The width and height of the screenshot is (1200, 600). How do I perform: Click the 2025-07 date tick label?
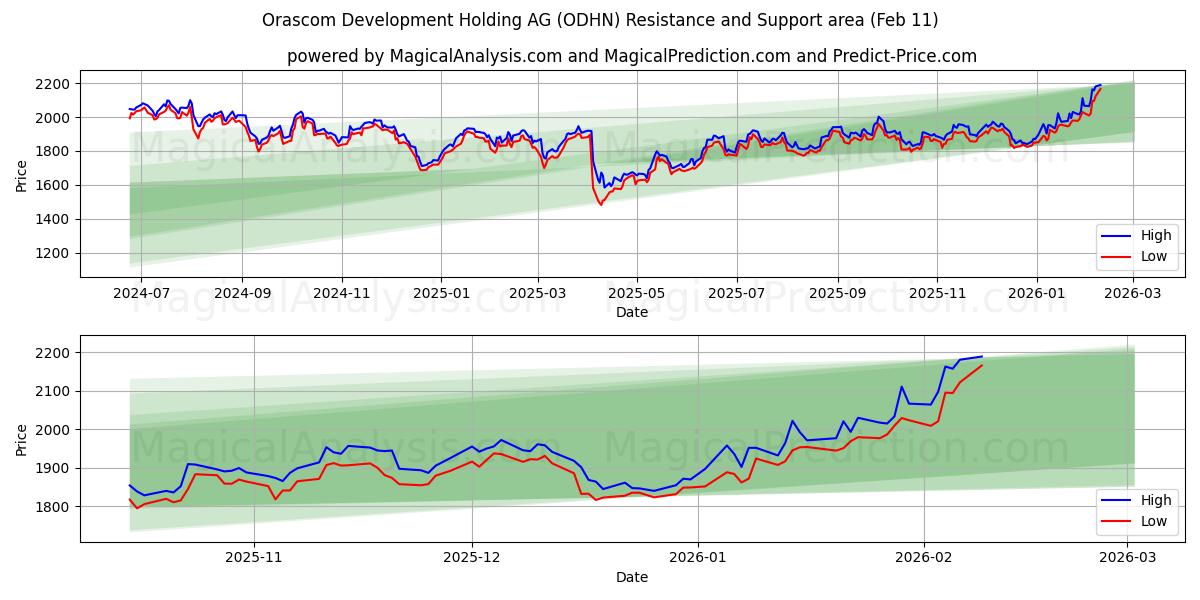click(737, 293)
